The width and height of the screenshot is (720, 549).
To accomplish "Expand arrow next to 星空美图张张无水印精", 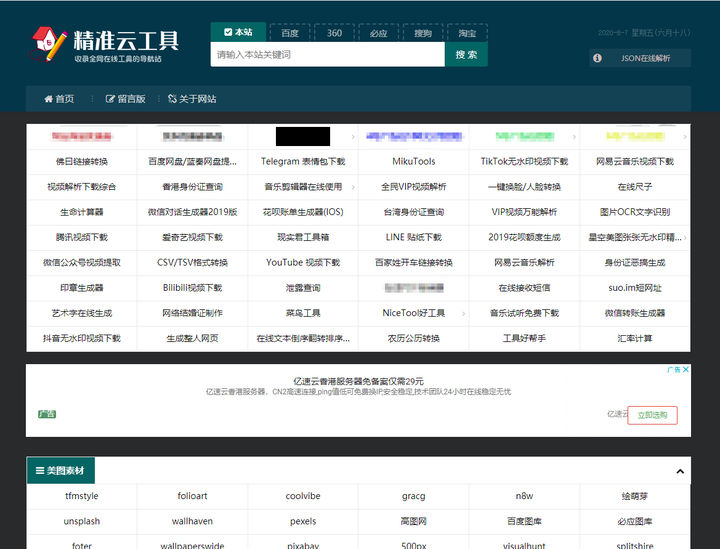I will [x=685, y=237].
